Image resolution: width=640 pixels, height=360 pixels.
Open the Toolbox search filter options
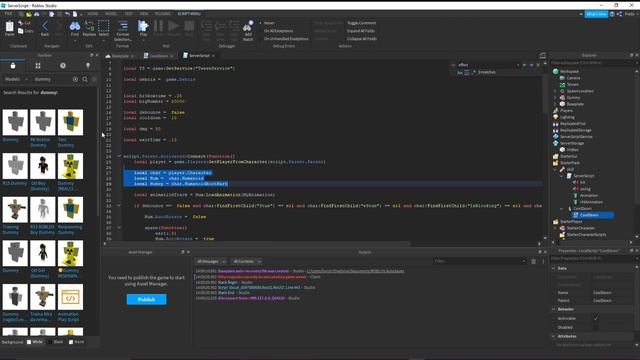point(94,79)
